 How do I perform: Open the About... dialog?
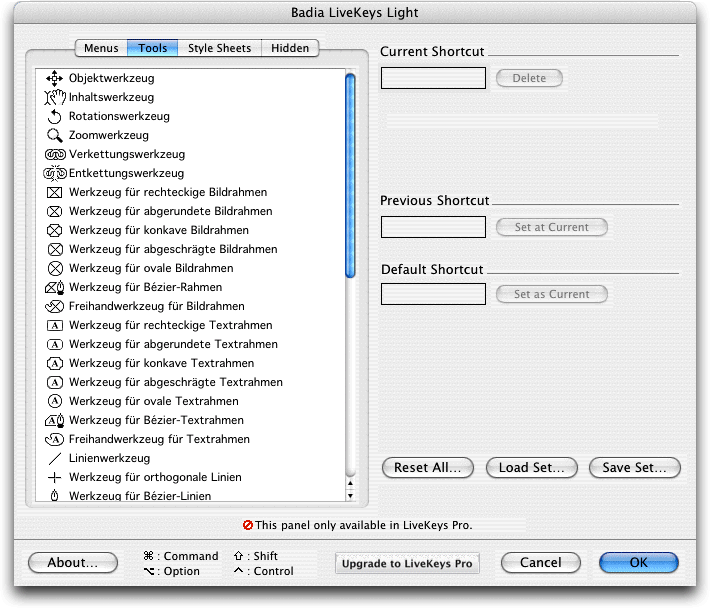tap(73, 563)
